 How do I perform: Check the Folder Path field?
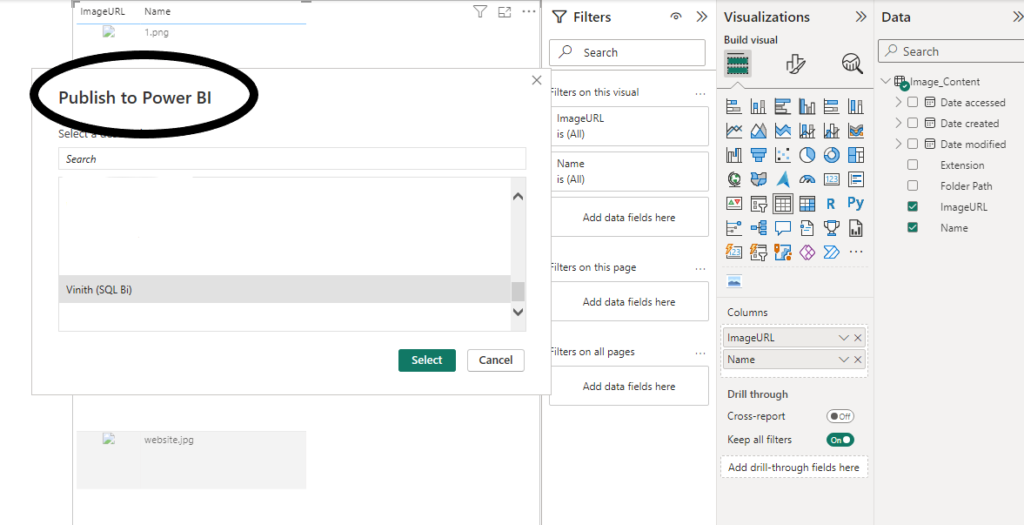pos(913,186)
